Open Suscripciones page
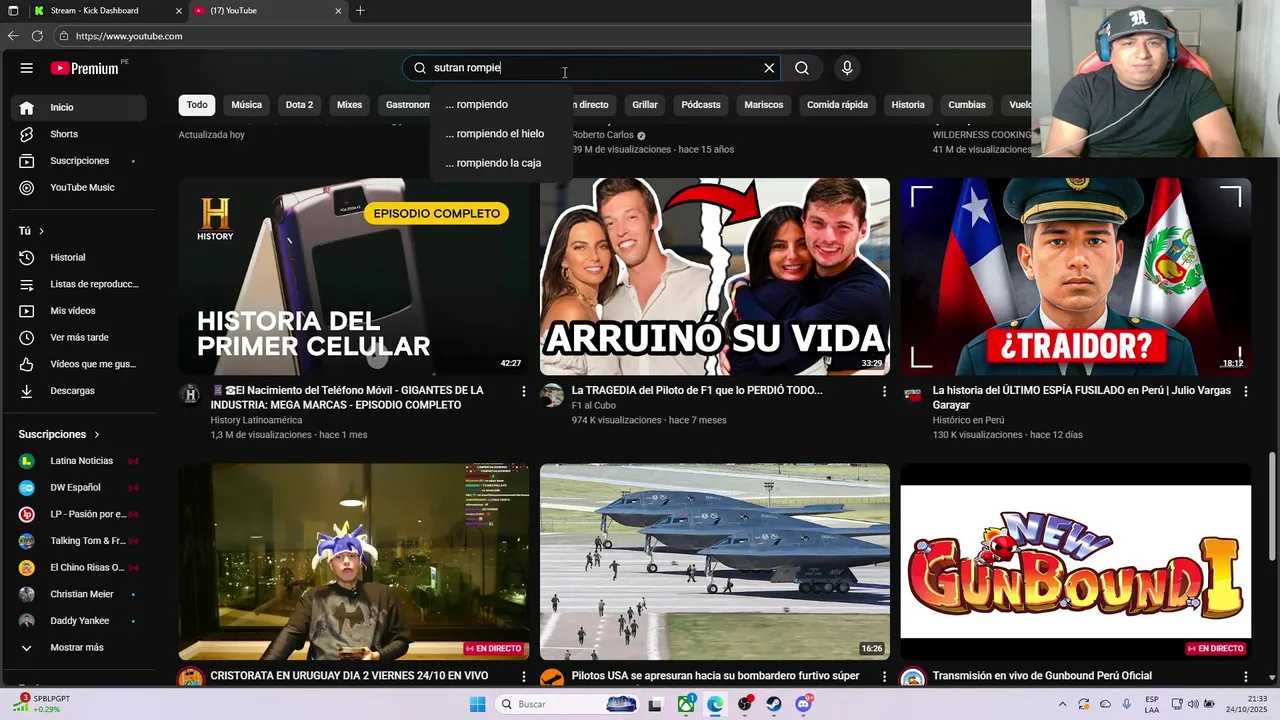1280x720 pixels. click(79, 161)
